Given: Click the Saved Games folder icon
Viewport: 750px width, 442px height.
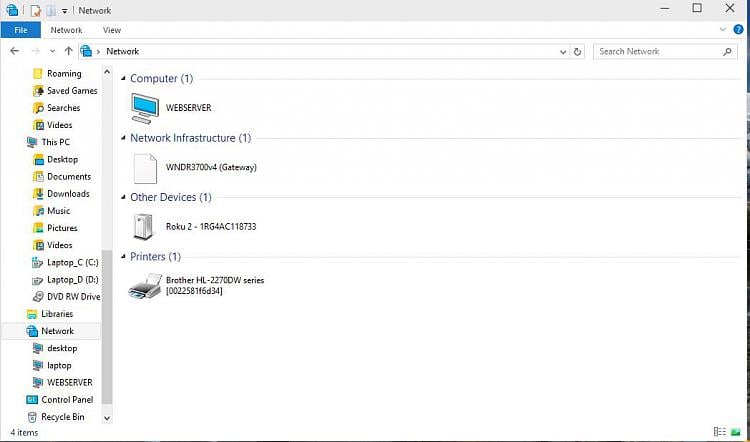Looking at the screenshot, I should [x=38, y=91].
